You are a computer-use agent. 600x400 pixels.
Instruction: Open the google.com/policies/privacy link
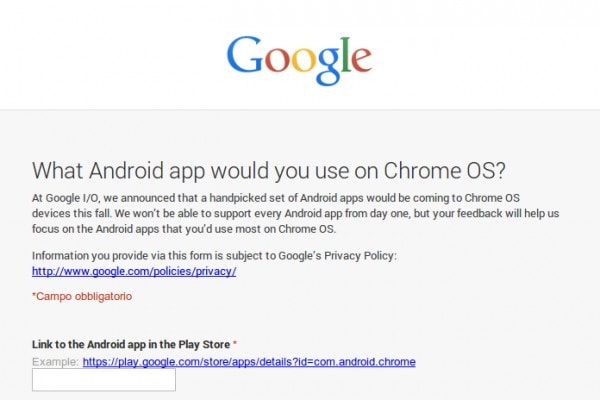tap(134, 271)
